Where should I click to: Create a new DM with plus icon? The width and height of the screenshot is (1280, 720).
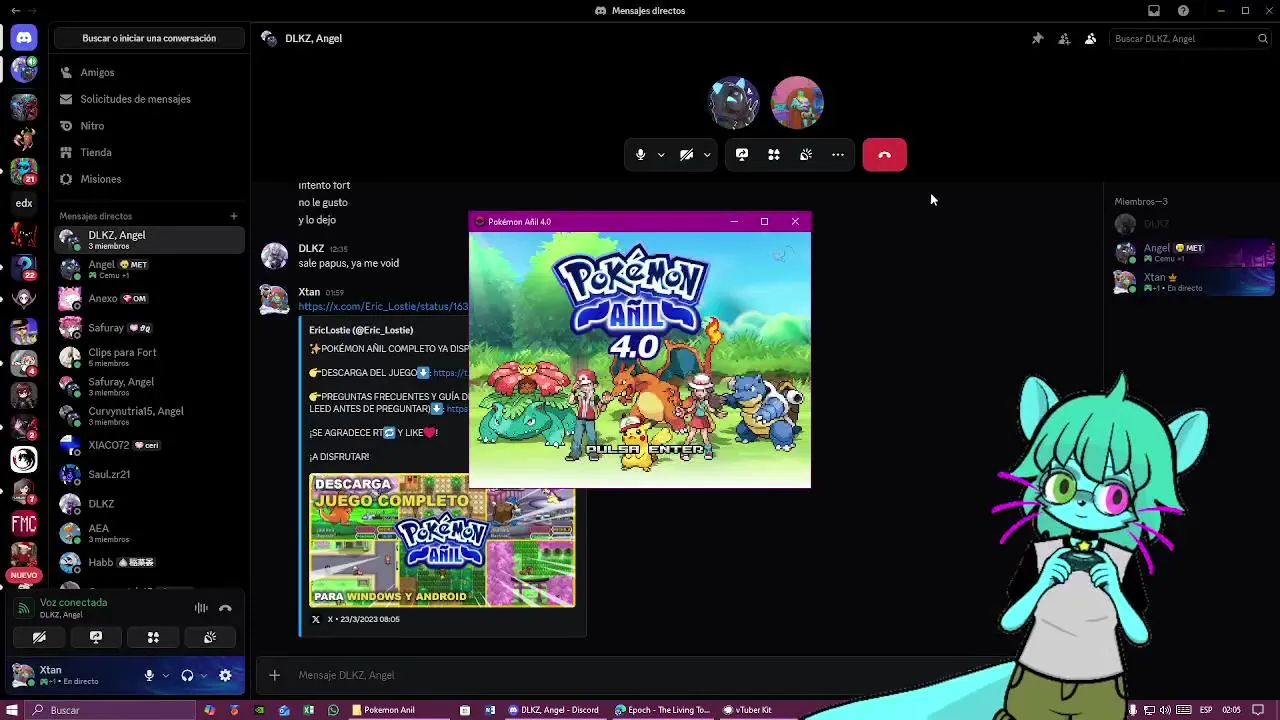point(233,216)
